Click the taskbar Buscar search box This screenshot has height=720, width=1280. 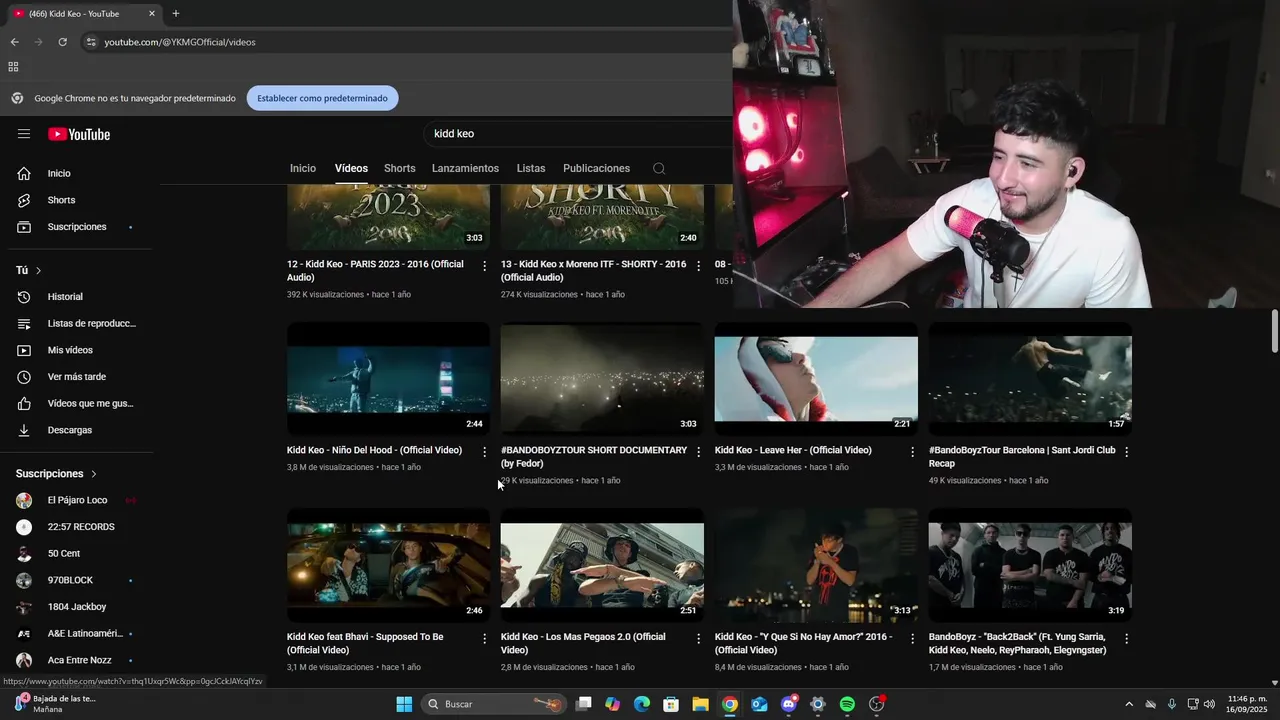(494, 704)
